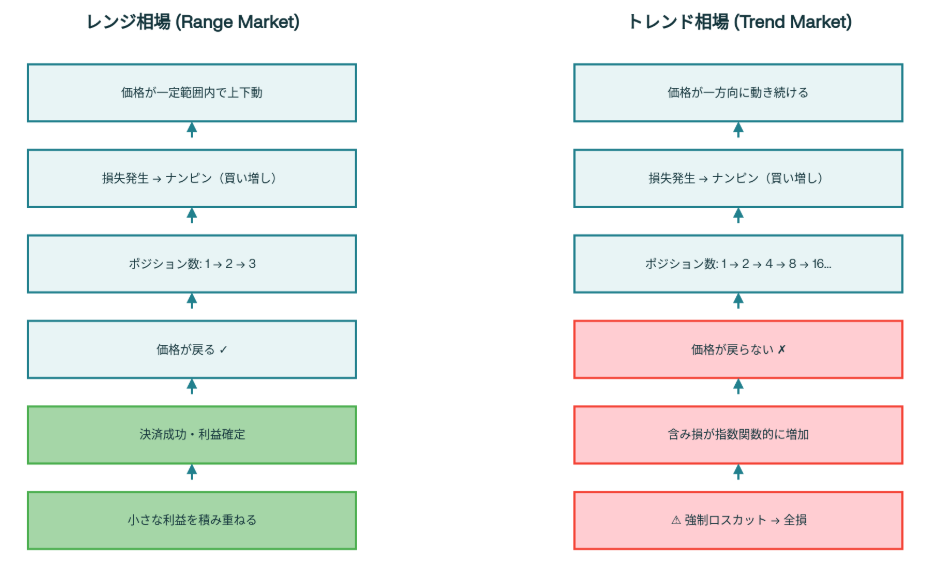The height and width of the screenshot is (562, 938).
Task: Select the green 小さな利益を積み重ねる box
Action: pyautogui.click(x=192, y=520)
